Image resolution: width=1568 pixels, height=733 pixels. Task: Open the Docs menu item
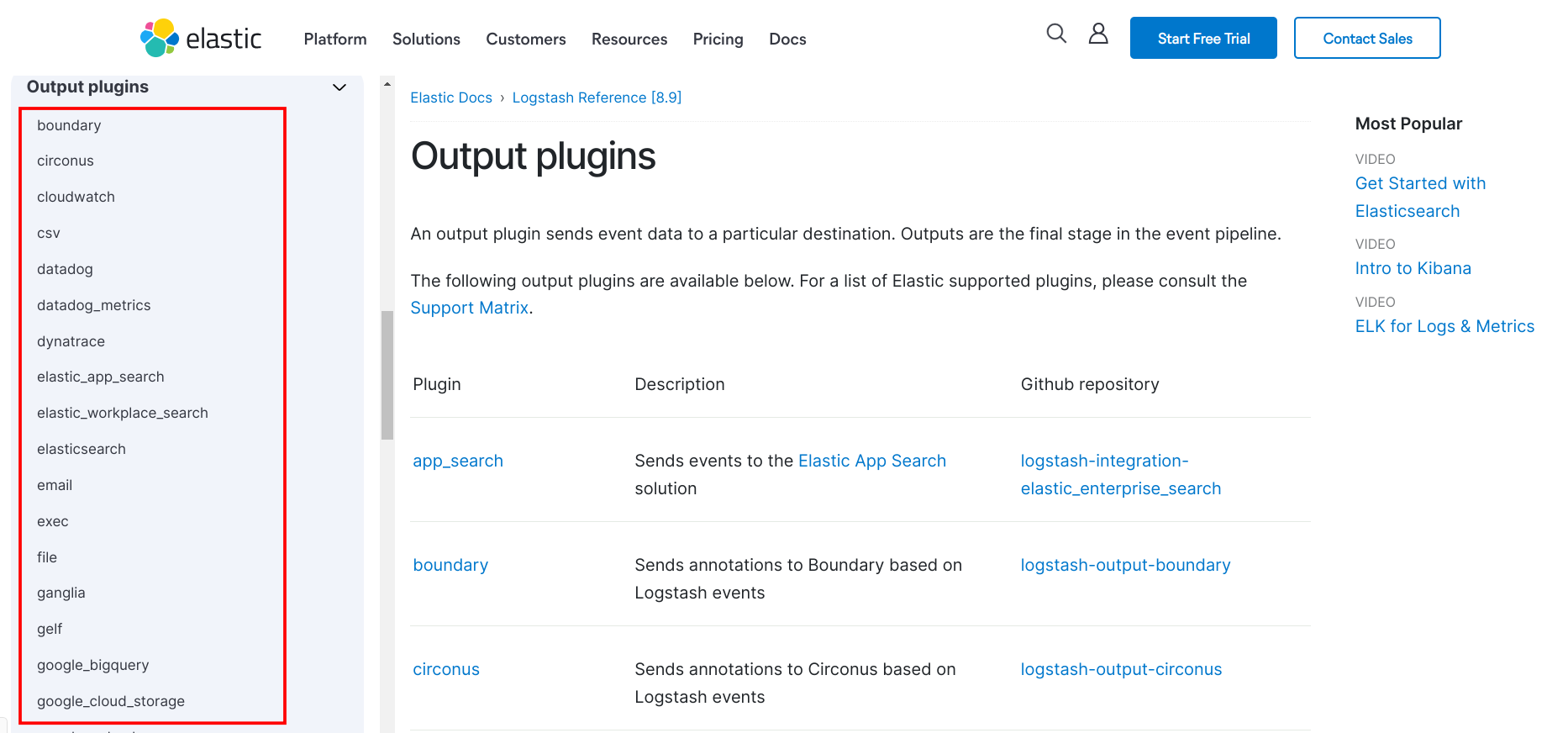click(787, 39)
